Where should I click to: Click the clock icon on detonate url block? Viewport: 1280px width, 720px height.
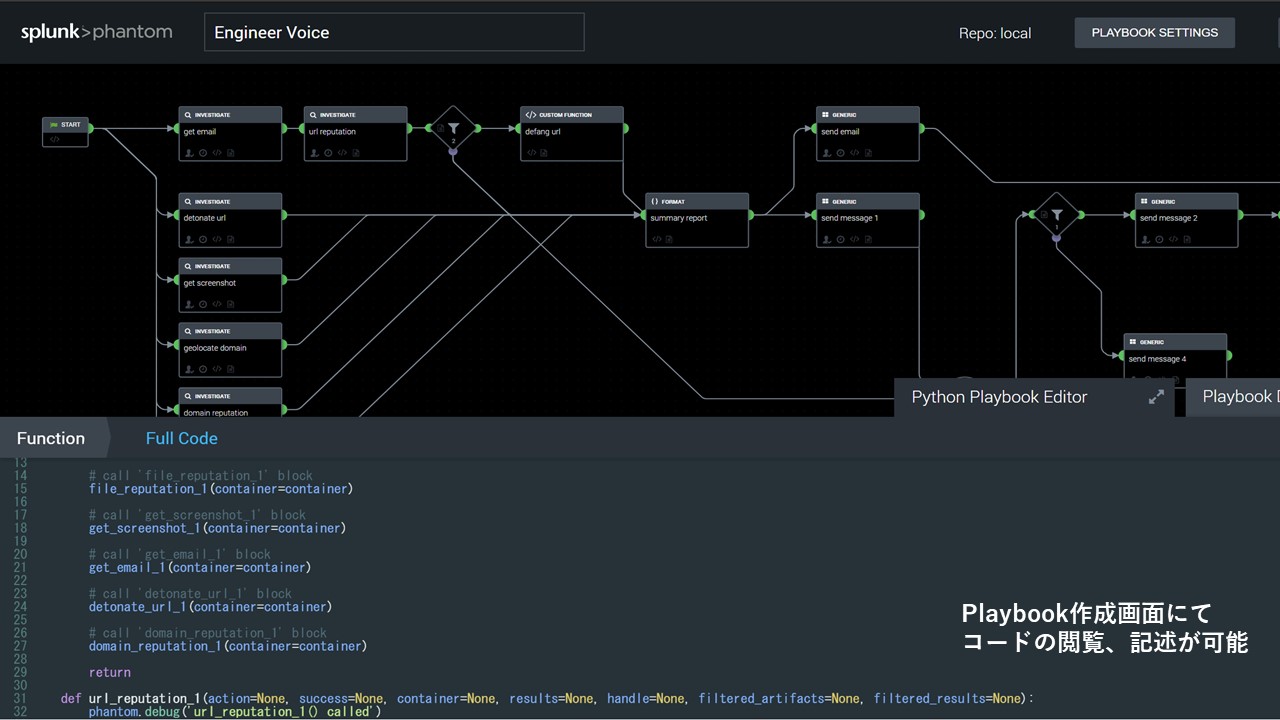(202, 239)
